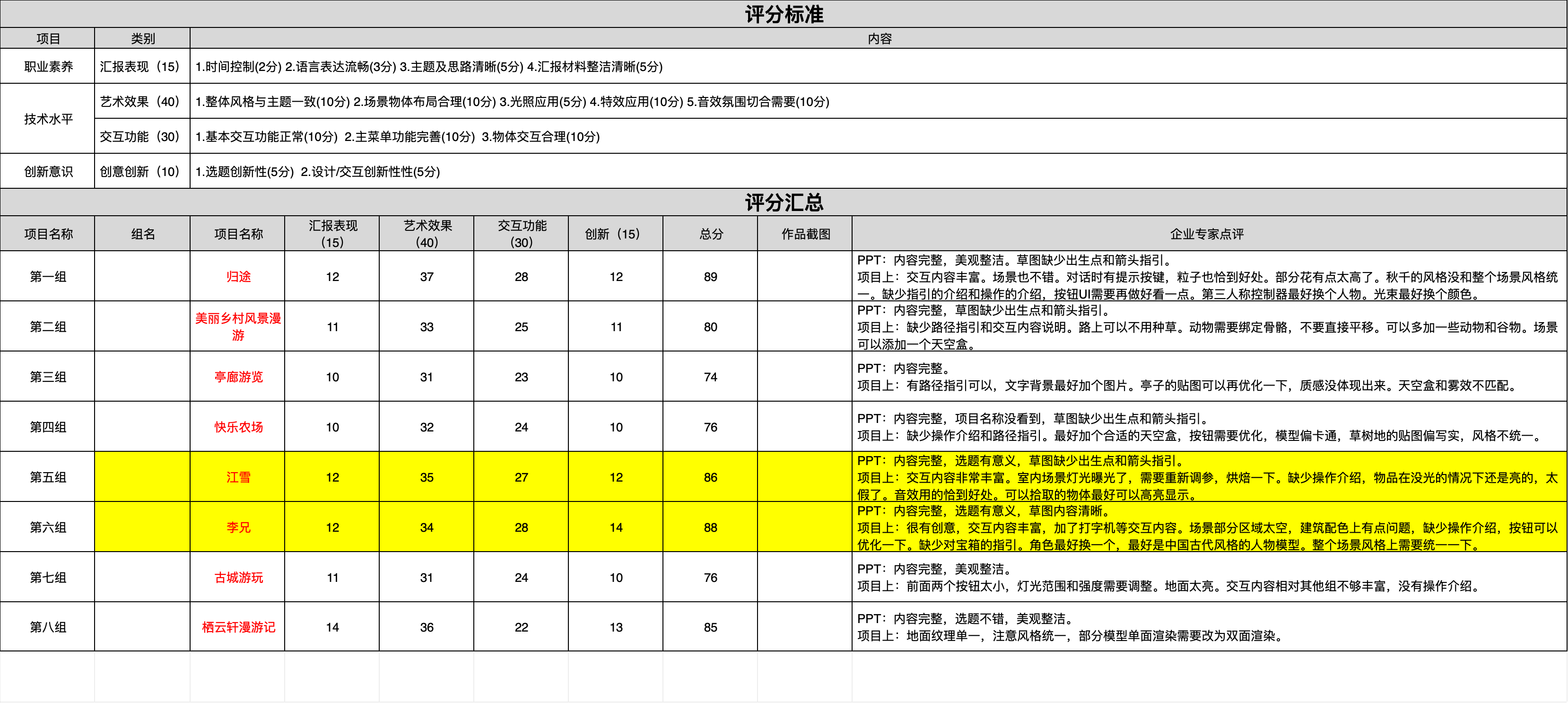The image size is (1568, 703).
Task: Click the 交互功能（30）category cell
Action: (142, 136)
